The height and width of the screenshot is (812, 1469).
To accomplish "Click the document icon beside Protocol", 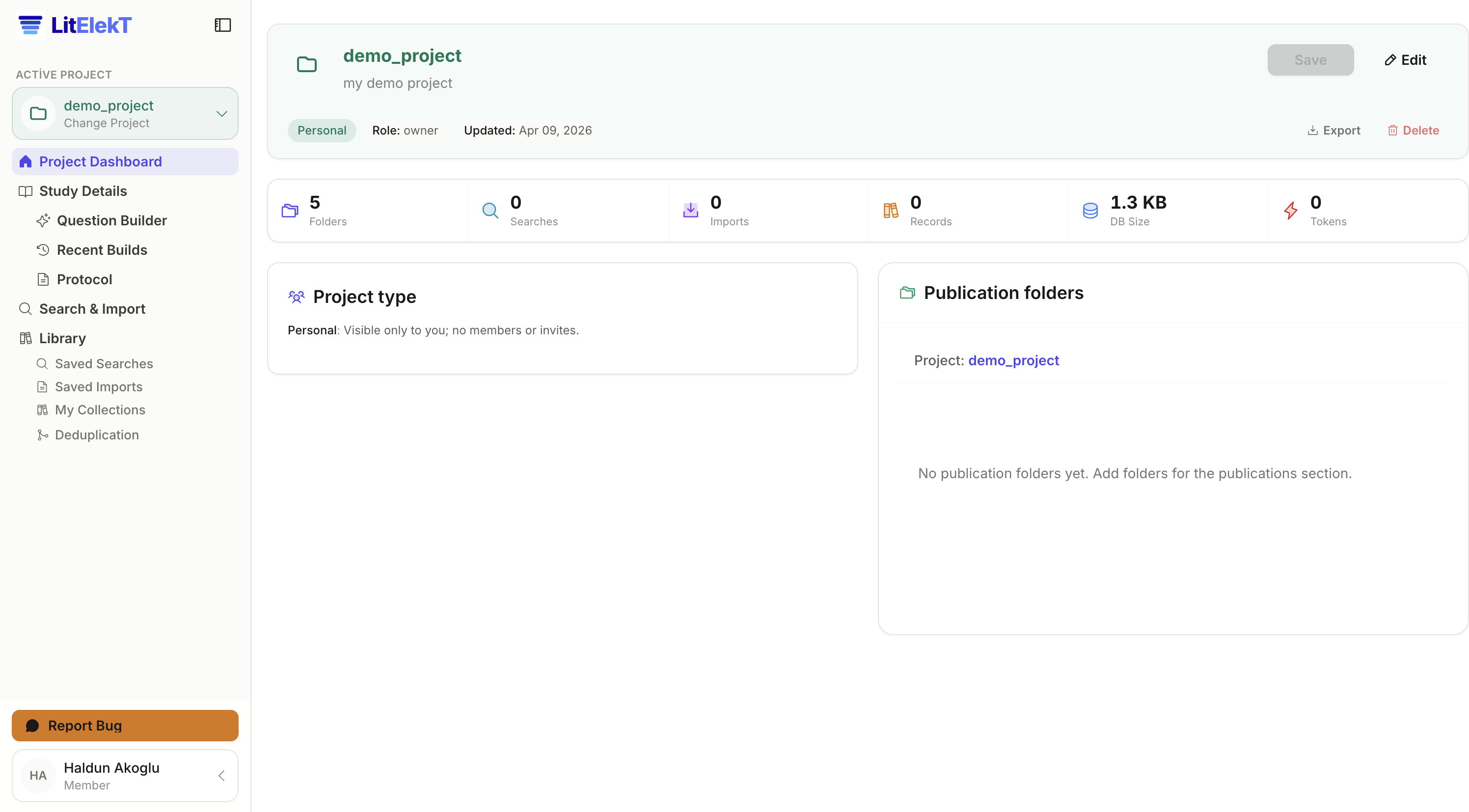I will tap(43, 279).
